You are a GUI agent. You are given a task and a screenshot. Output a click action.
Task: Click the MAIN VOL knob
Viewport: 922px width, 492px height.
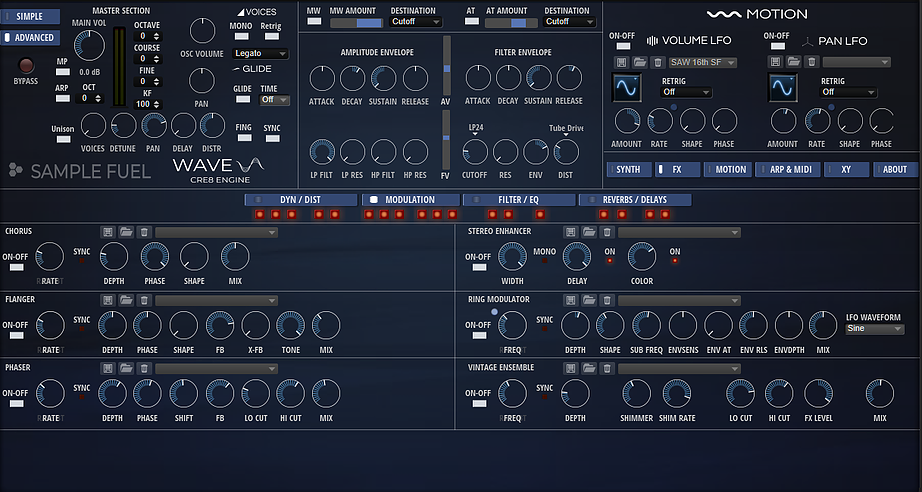[89, 46]
